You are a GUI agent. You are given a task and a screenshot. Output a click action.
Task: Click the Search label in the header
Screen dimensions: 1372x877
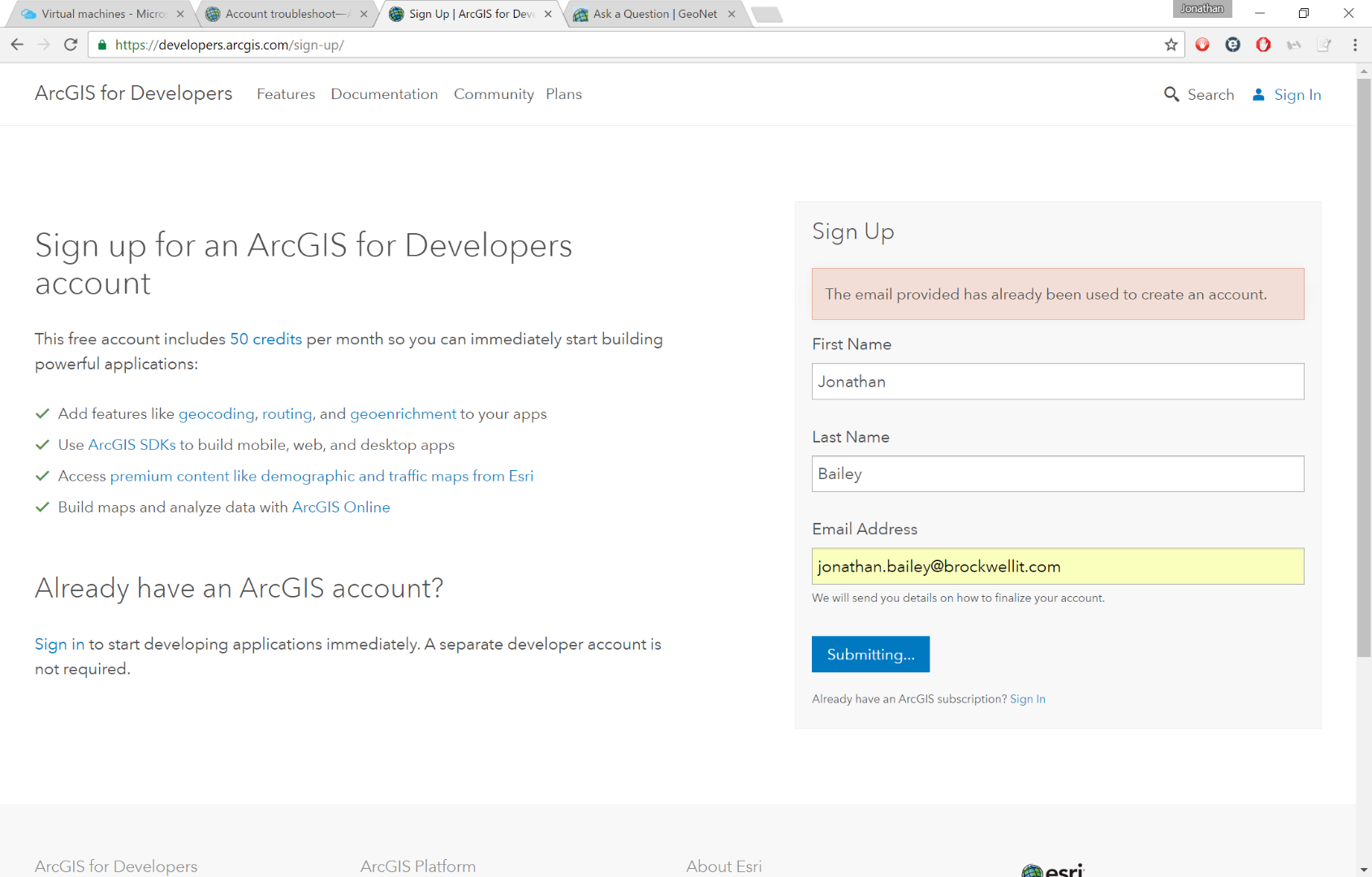(x=1210, y=95)
